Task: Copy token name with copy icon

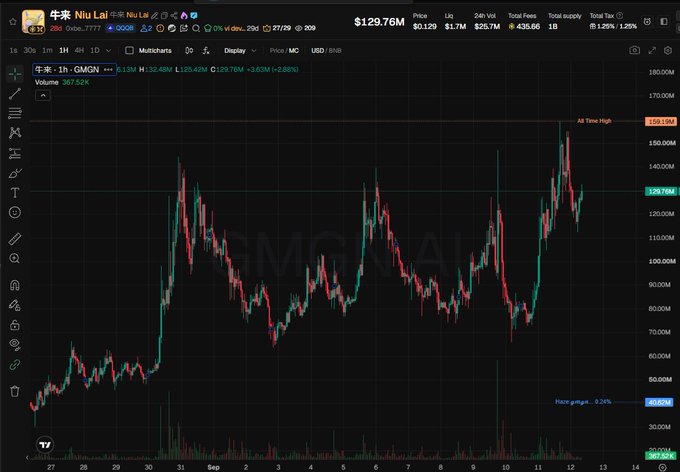Action: (164, 16)
